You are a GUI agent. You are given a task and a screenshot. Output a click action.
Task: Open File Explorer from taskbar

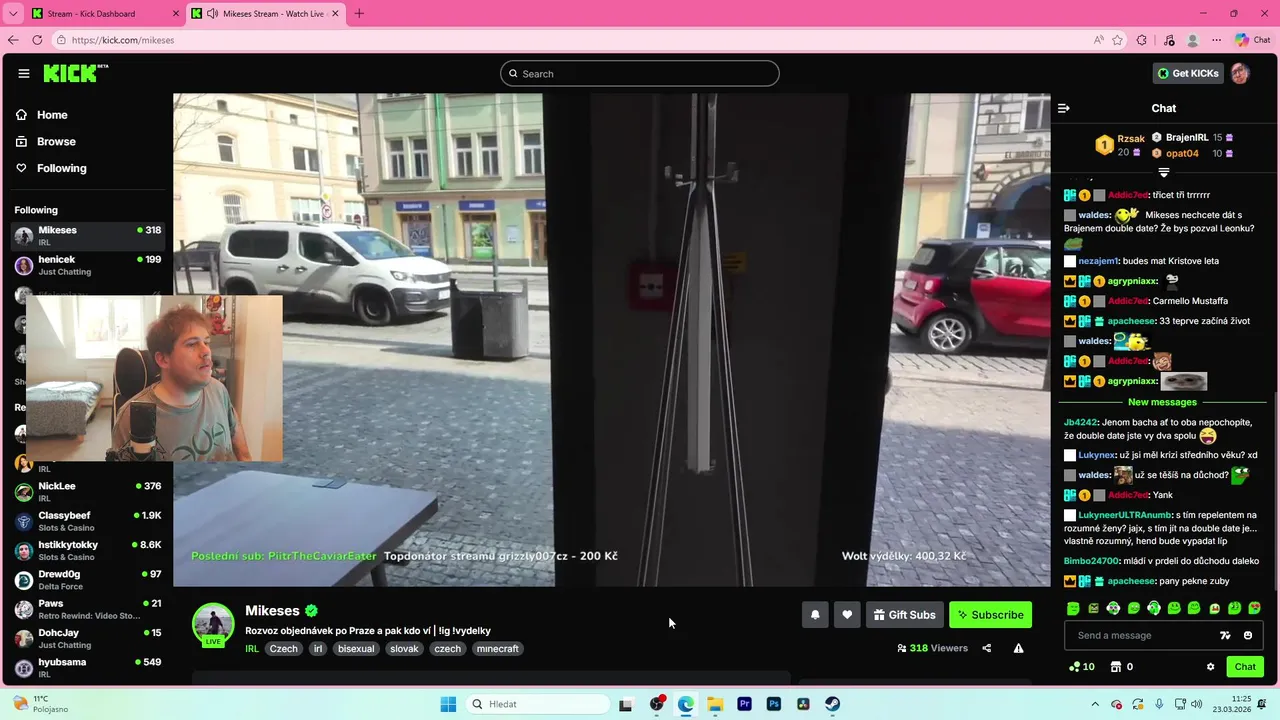pyautogui.click(x=715, y=704)
